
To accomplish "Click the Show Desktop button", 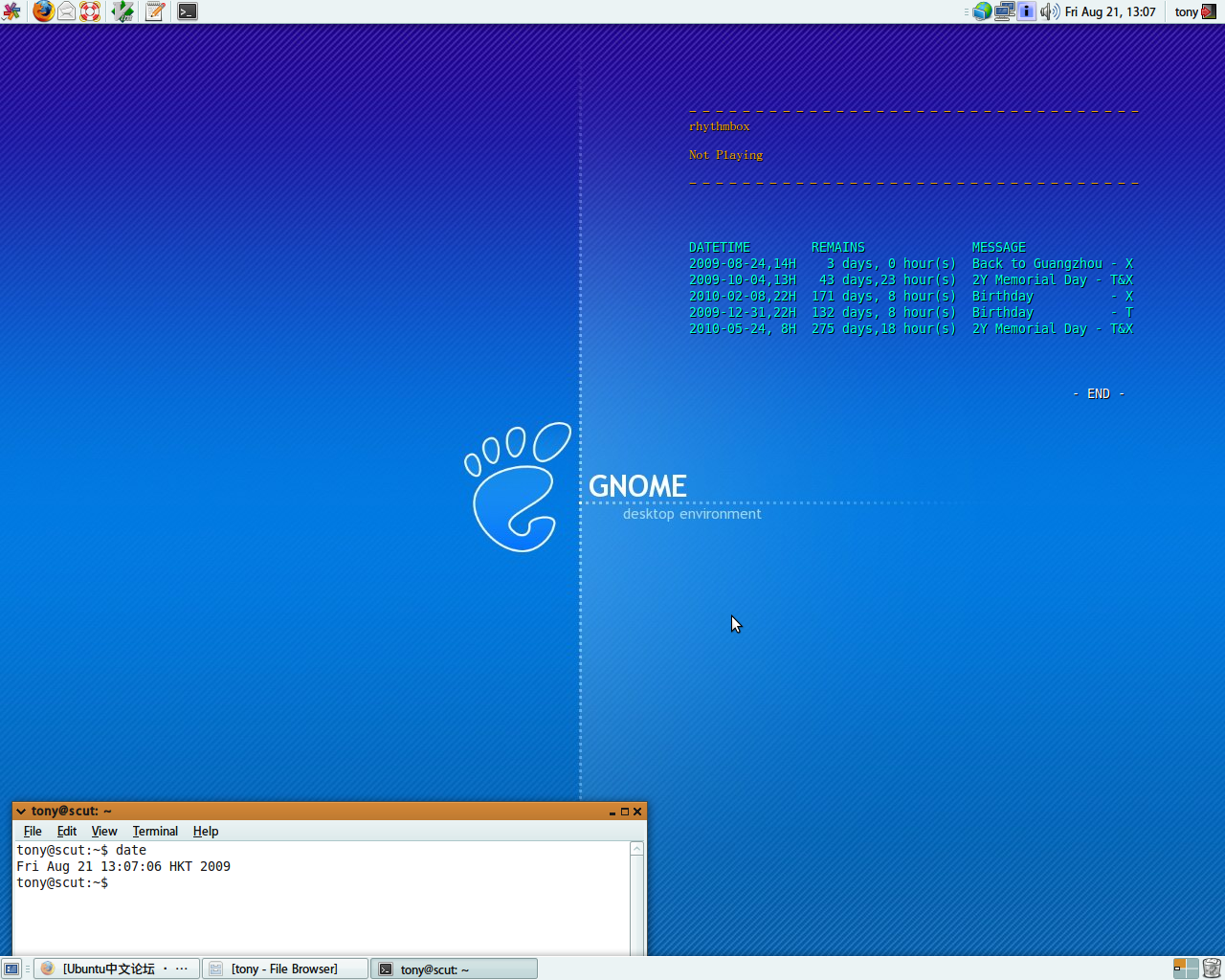I will [11, 969].
